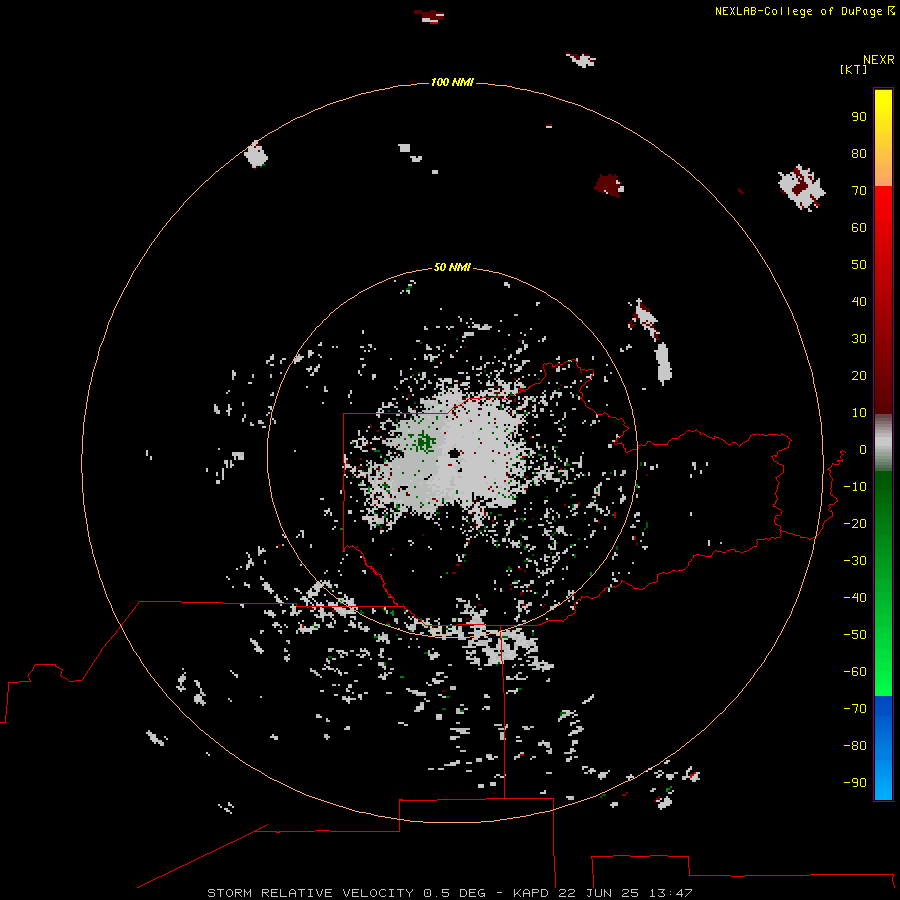Click the -70 knot scale label
The width and height of the screenshot is (900, 900).
(855, 708)
